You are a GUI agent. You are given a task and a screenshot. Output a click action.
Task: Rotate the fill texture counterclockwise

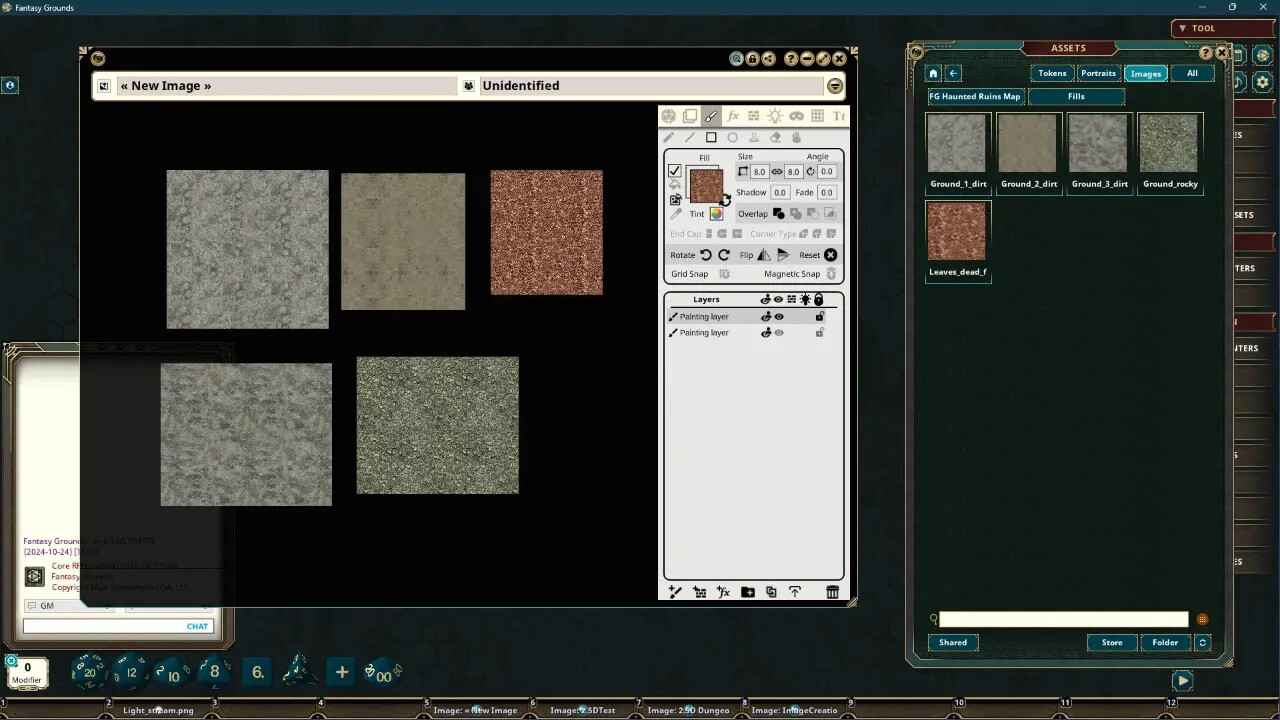click(x=706, y=255)
